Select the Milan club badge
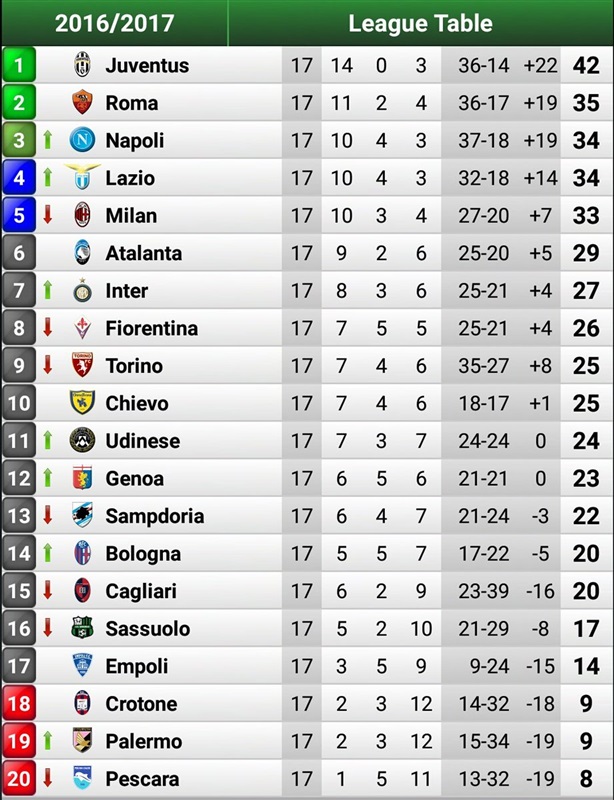This screenshot has height=800, width=614. 82,215
